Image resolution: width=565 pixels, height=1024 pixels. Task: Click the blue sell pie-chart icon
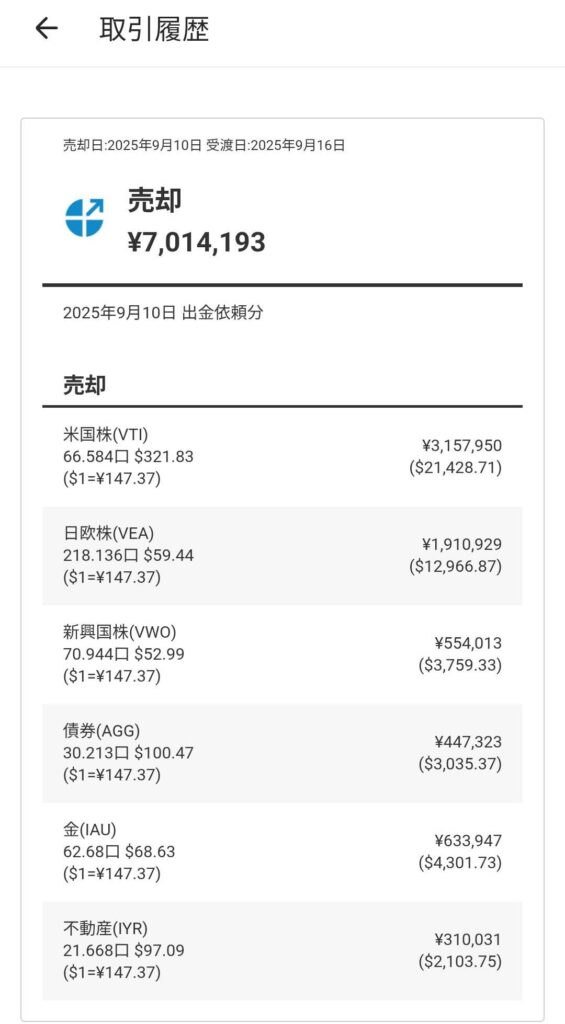point(85,217)
